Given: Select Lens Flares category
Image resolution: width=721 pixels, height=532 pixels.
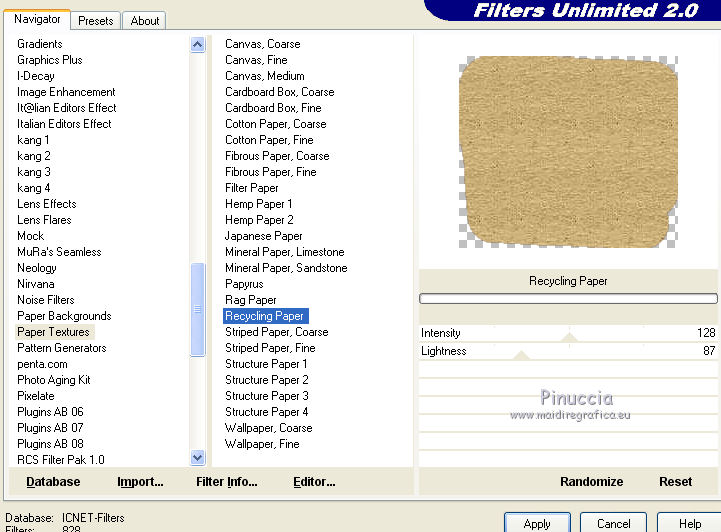Looking at the screenshot, I should click(x=44, y=220).
